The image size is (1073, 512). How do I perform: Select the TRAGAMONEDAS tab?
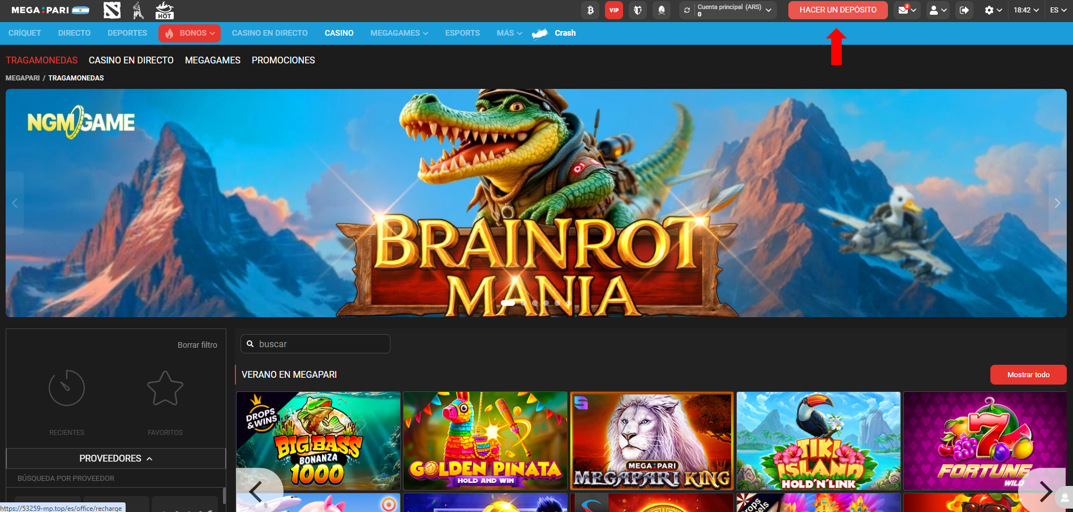(x=42, y=60)
